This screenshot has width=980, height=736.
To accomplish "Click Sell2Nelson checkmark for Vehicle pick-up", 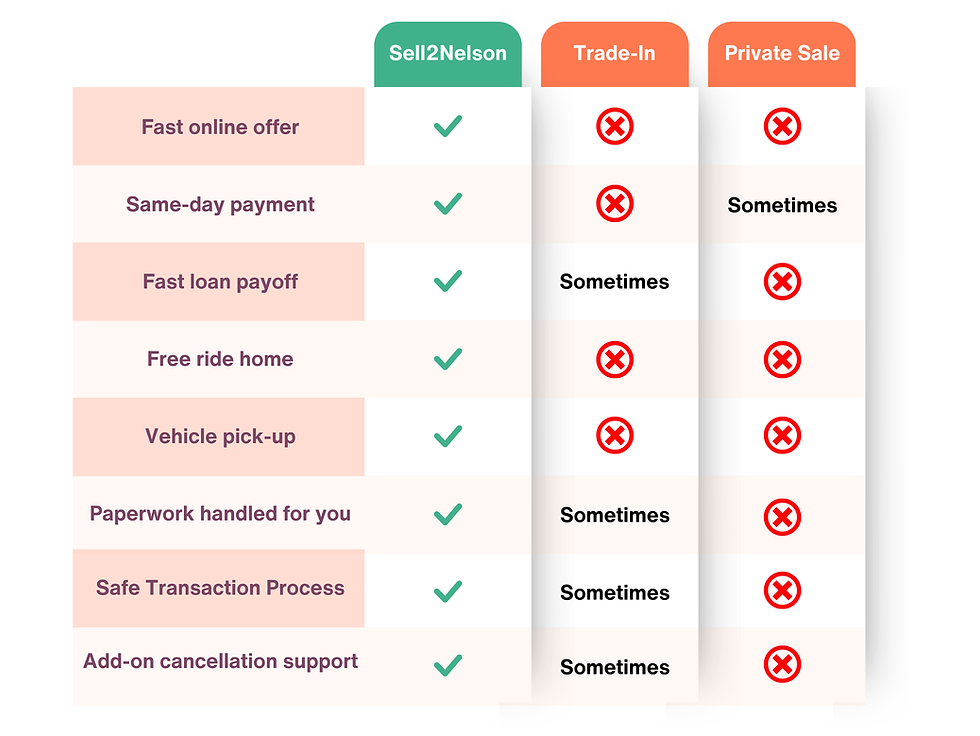I will [x=447, y=436].
